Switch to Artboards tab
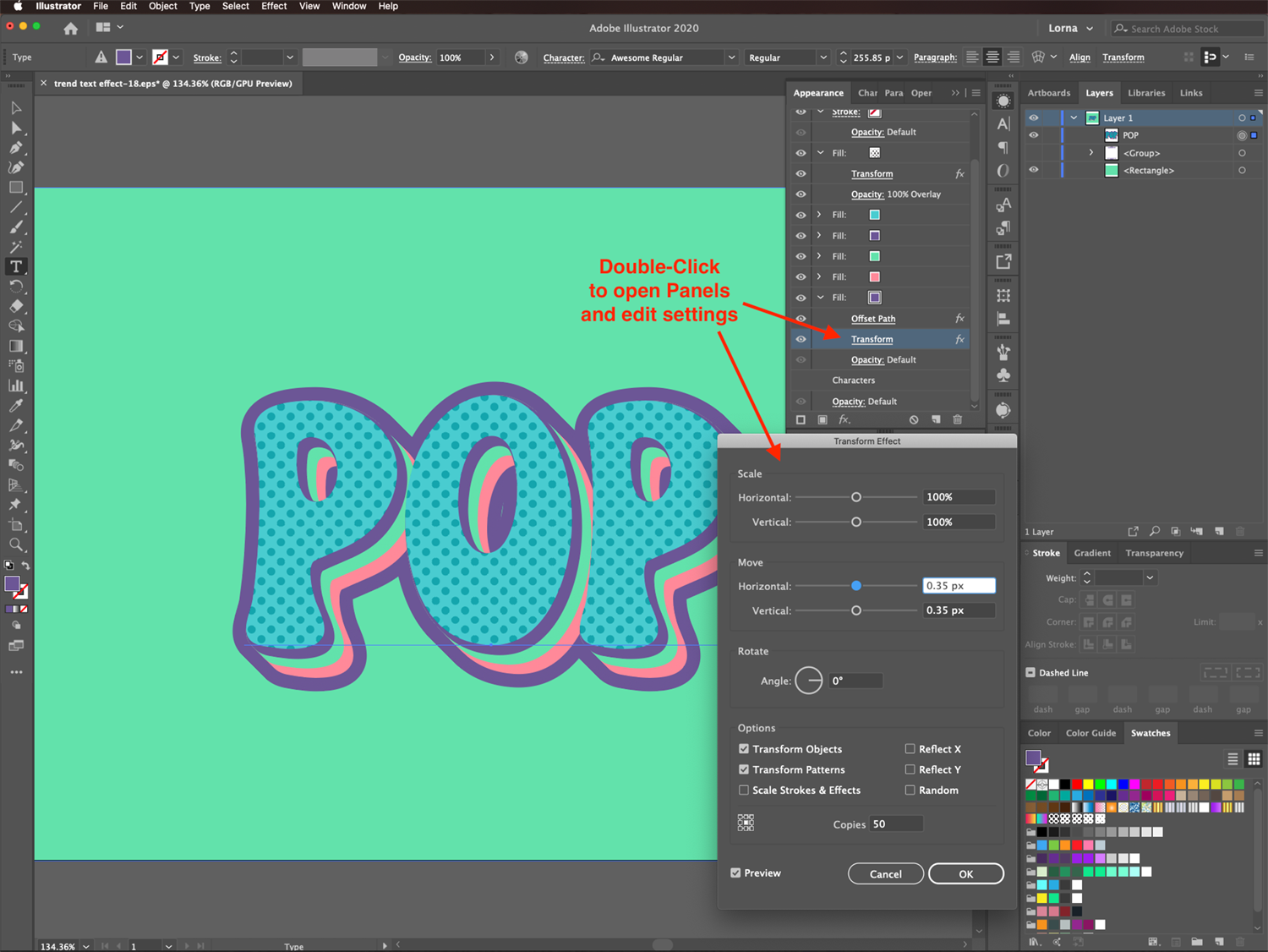The image size is (1268, 952). [1049, 93]
